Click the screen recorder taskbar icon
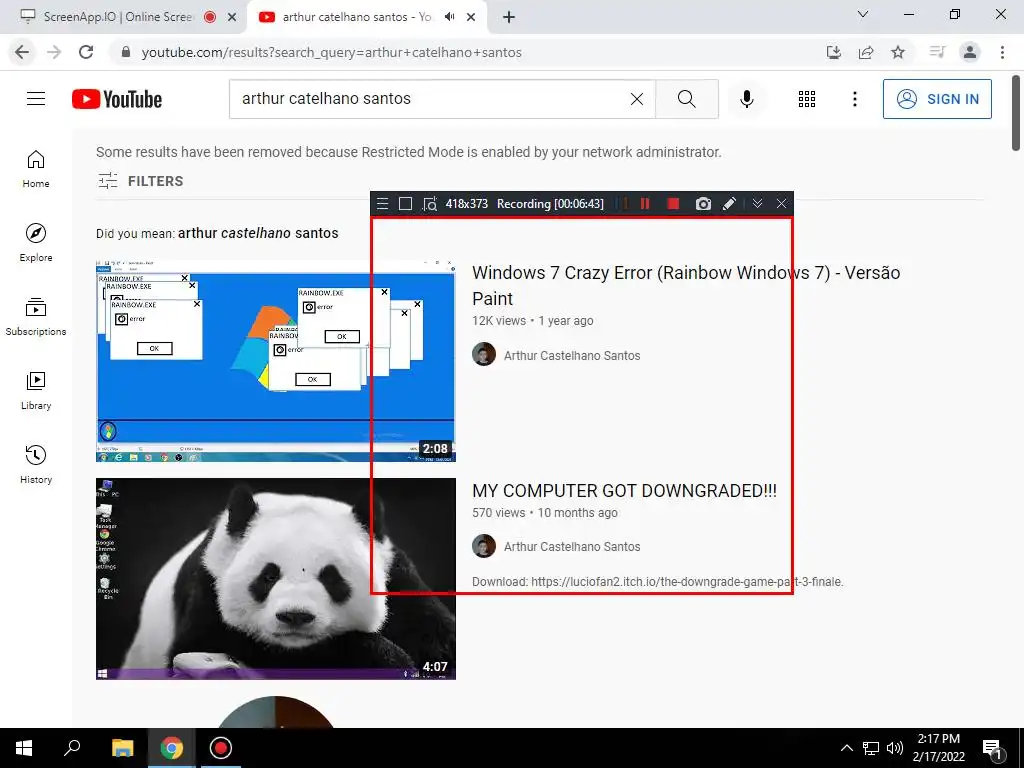The height and width of the screenshot is (768, 1024). tap(221, 748)
